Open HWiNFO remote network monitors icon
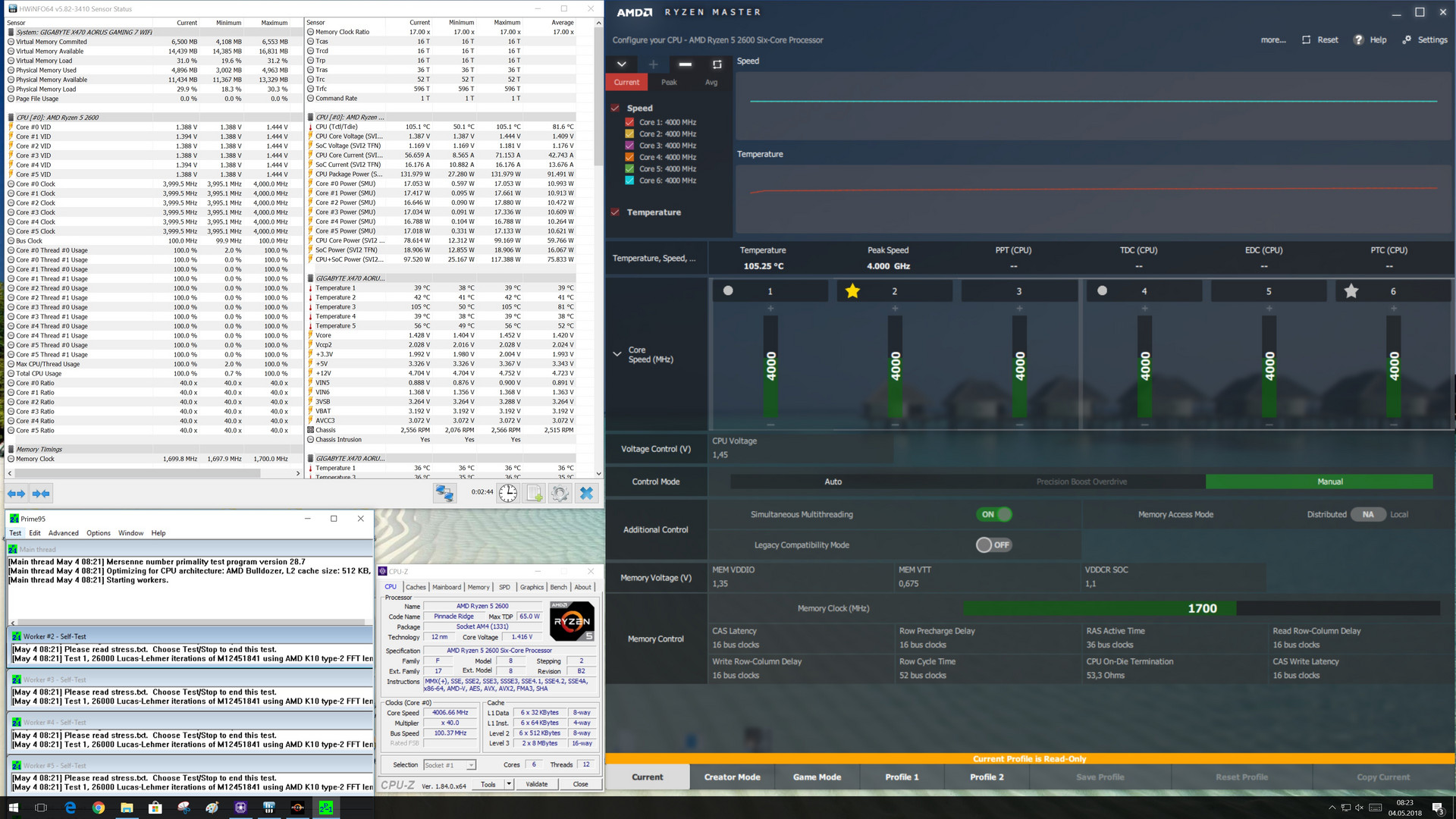Screen dimensions: 1456x819 click(444, 494)
